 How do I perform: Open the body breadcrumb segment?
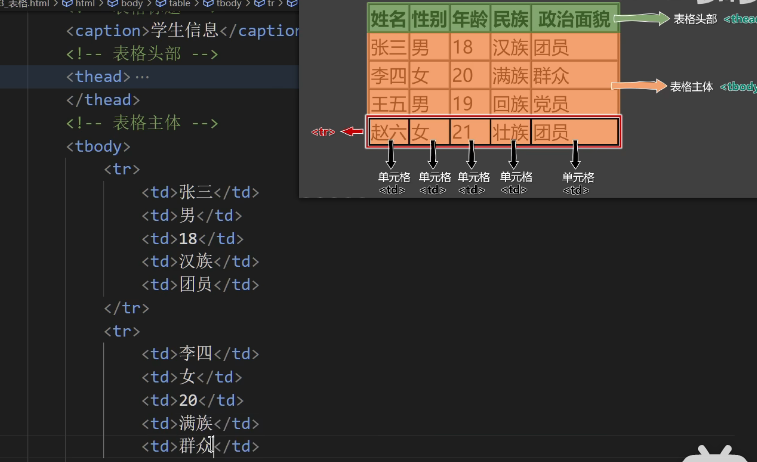tap(132, 3)
